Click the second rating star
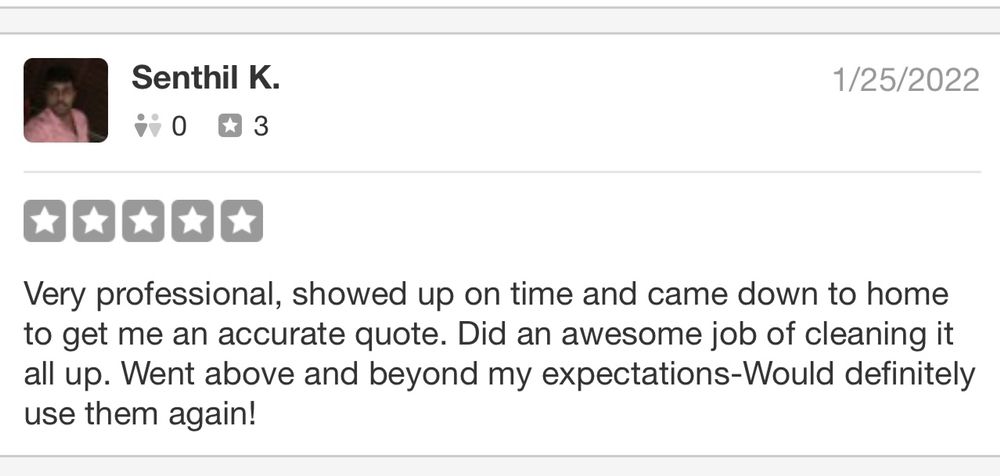This screenshot has height=476, width=1000. [94, 221]
